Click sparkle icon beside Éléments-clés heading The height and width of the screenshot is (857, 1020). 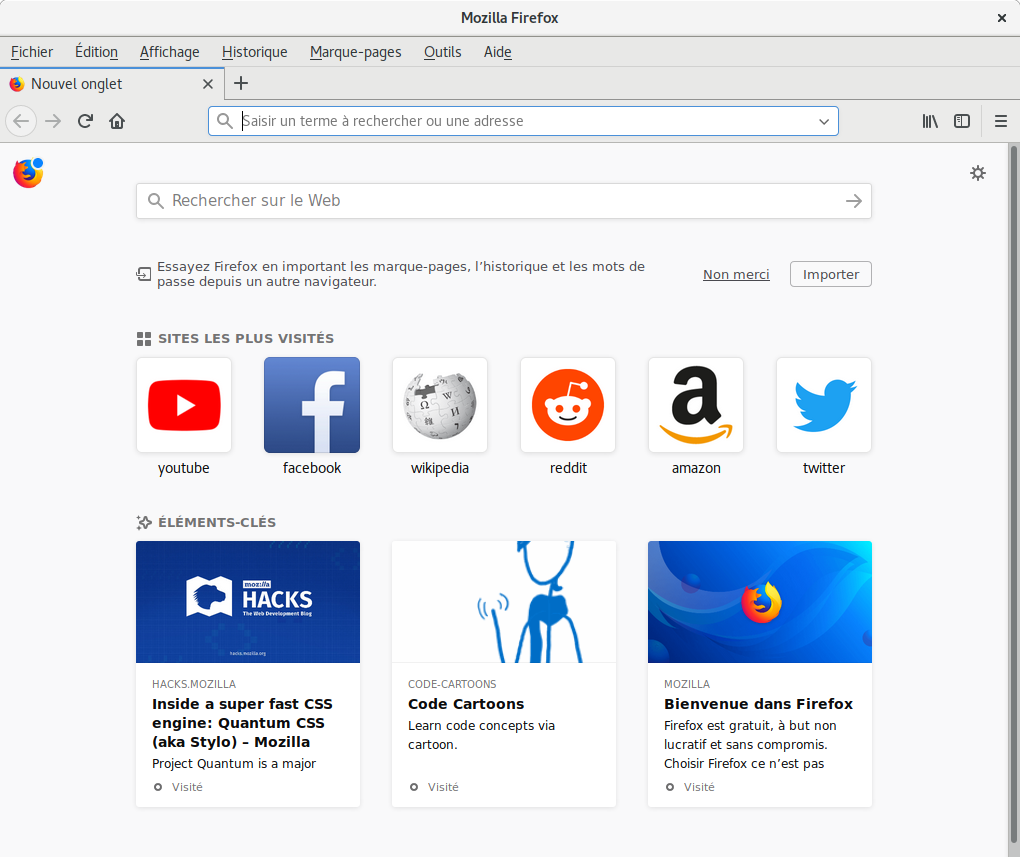pos(144,522)
